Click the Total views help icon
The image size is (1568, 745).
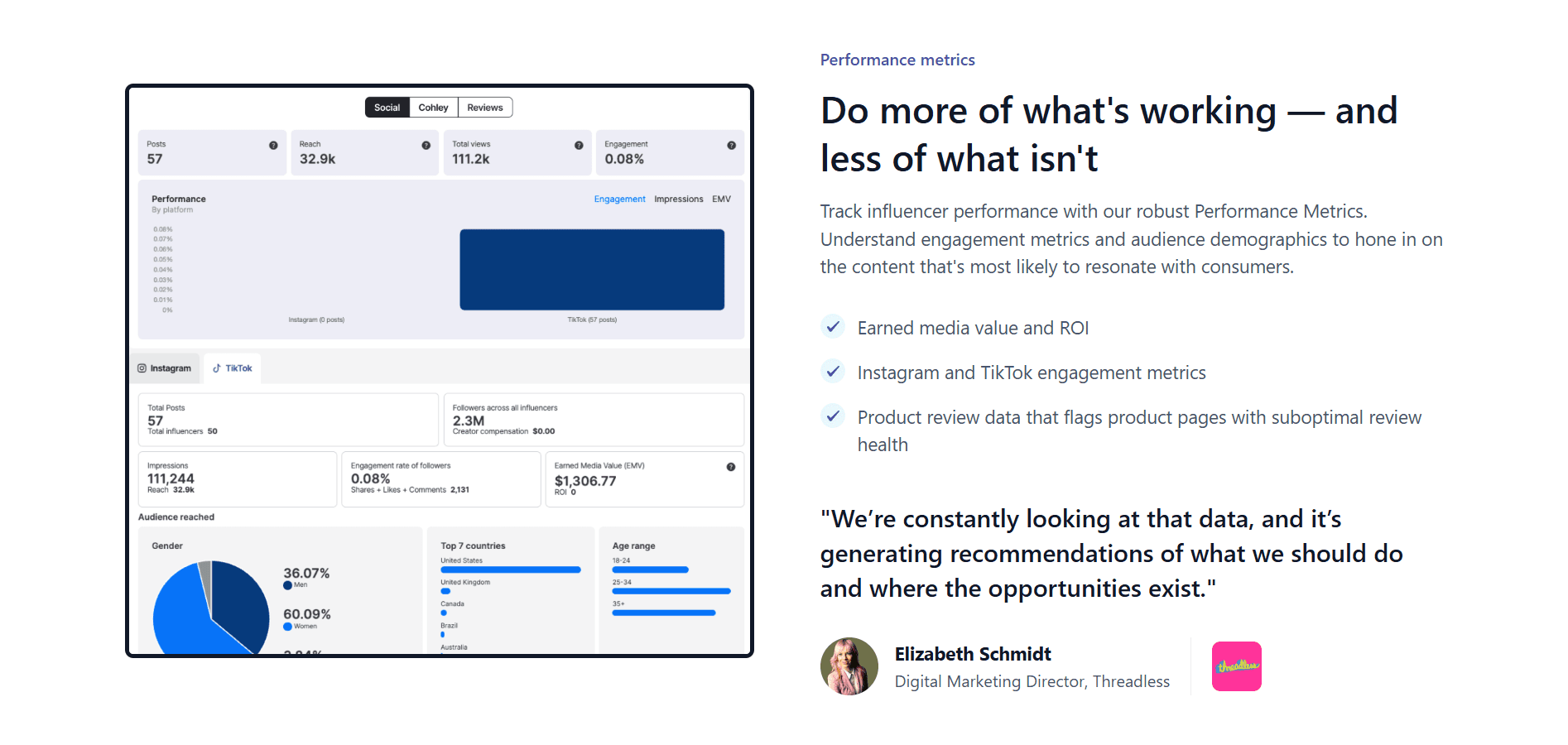pos(579,146)
